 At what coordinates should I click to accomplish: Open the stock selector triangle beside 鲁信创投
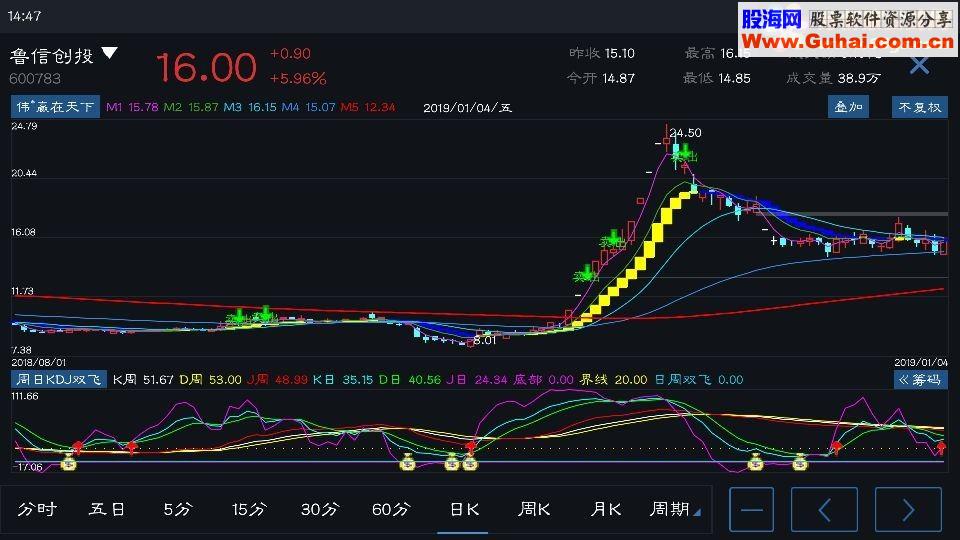pos(110,53)
